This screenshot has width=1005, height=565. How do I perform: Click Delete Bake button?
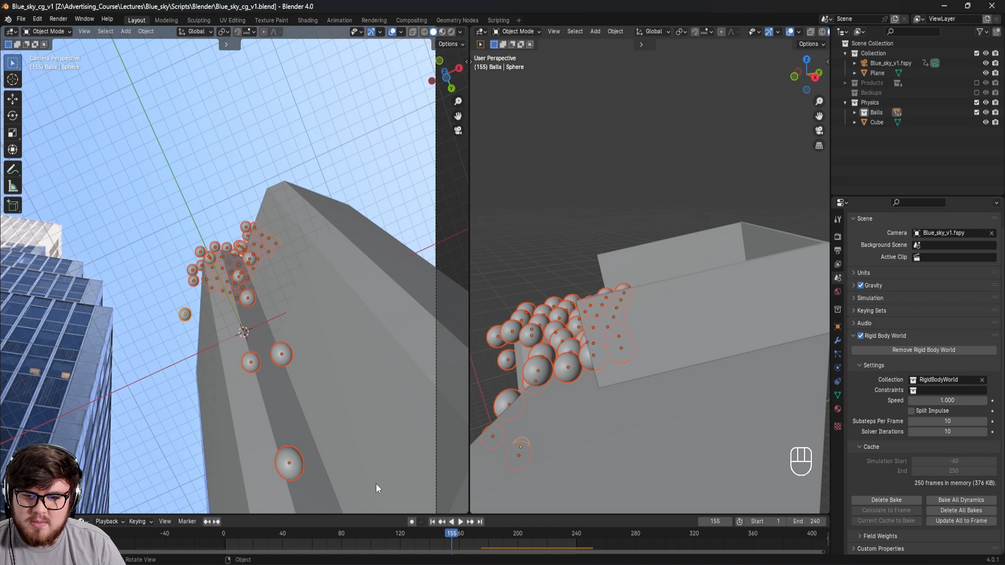(886, 500)
